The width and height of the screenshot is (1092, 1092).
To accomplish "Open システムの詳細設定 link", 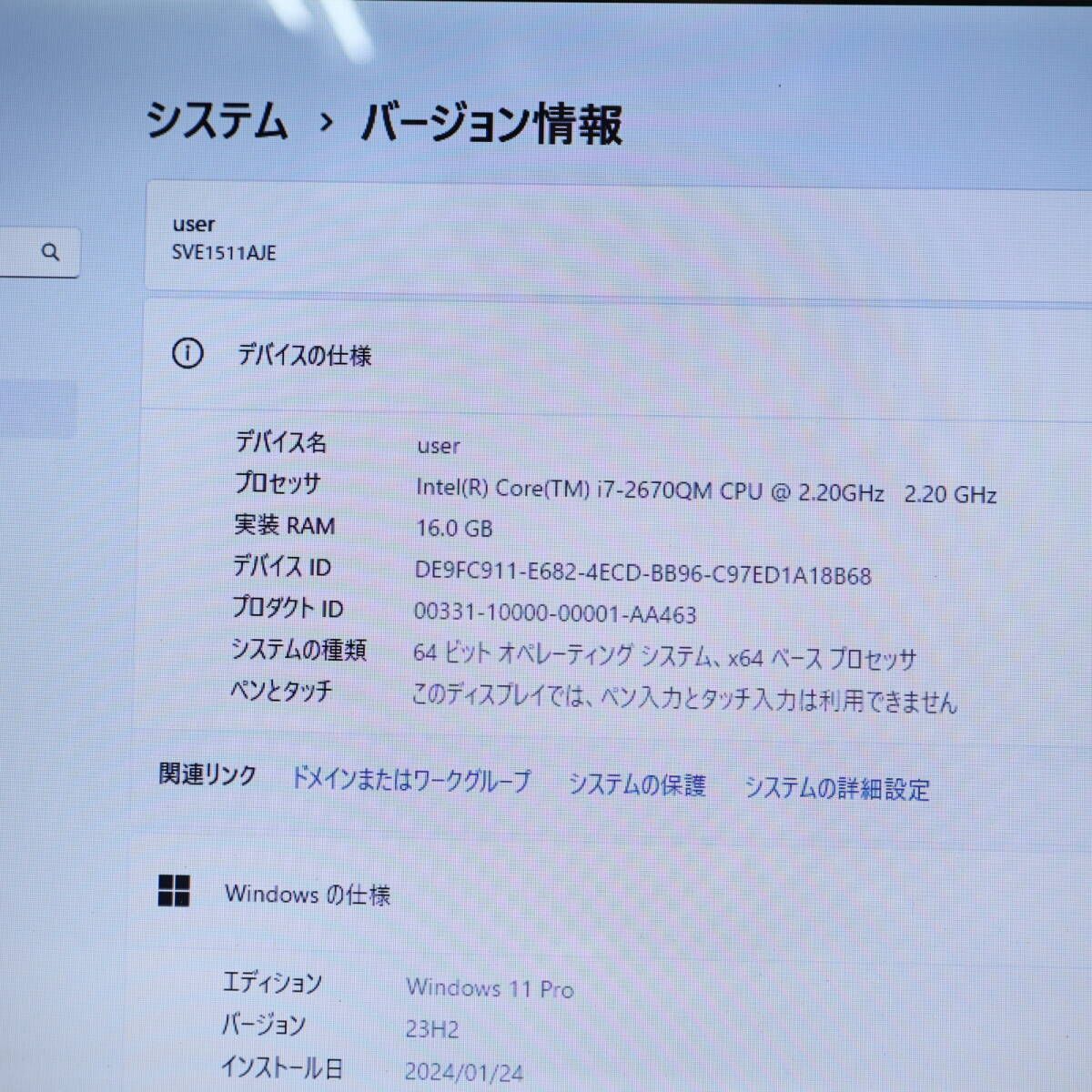I will pos(837,788).
